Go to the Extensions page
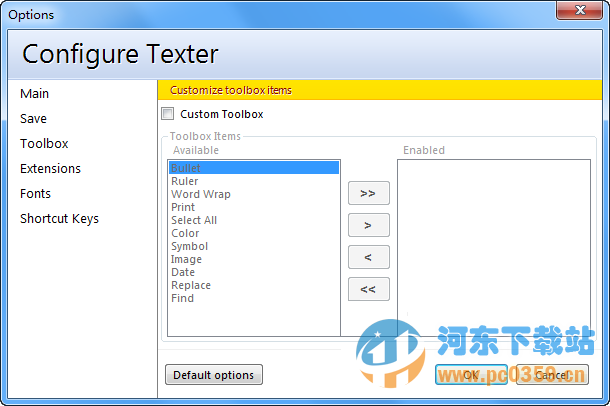Viewport: 610px width, 406px height. pos(50,168)
